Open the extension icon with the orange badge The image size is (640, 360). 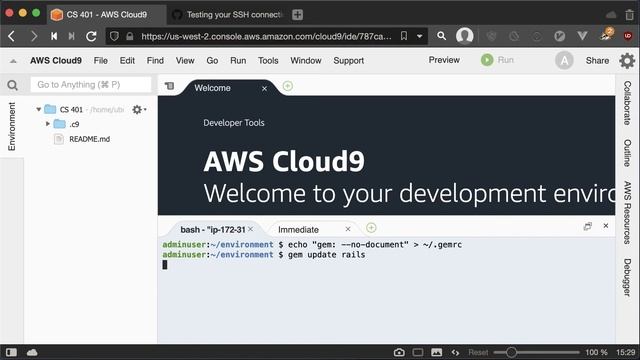(x=606, y=35)
